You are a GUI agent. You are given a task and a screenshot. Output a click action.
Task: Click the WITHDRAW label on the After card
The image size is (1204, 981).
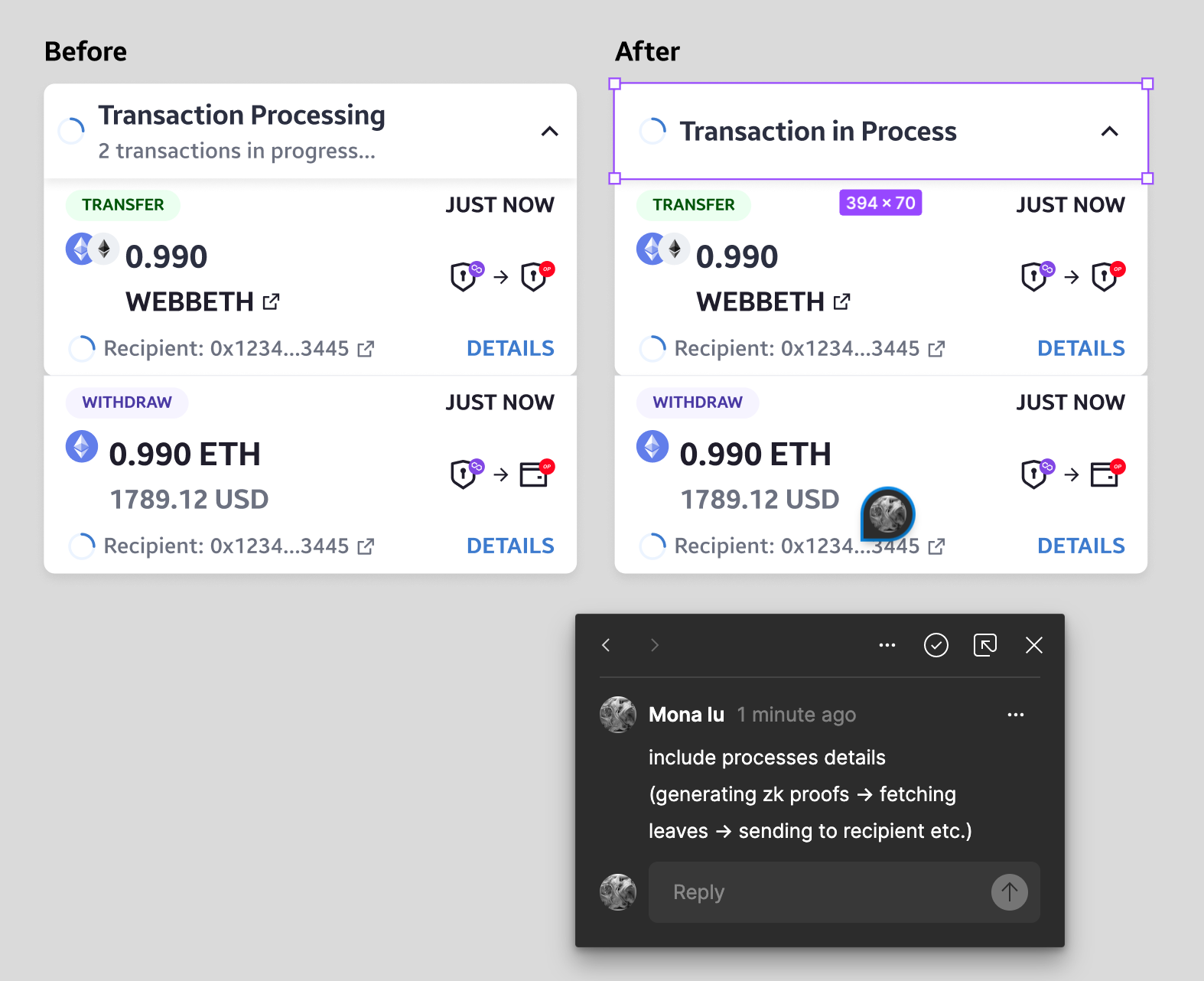point(697,402)
